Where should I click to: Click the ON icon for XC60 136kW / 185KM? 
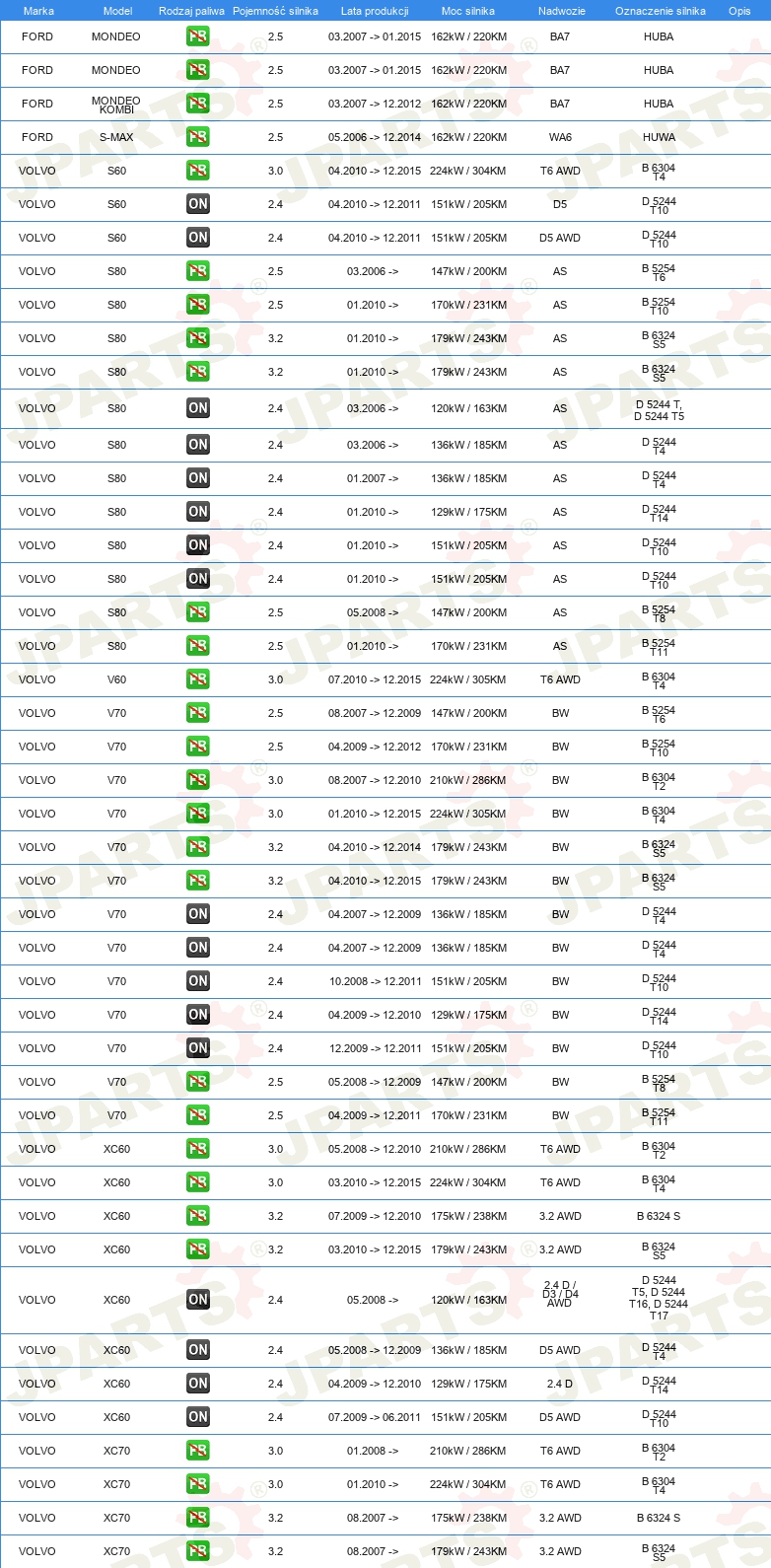198,1350
